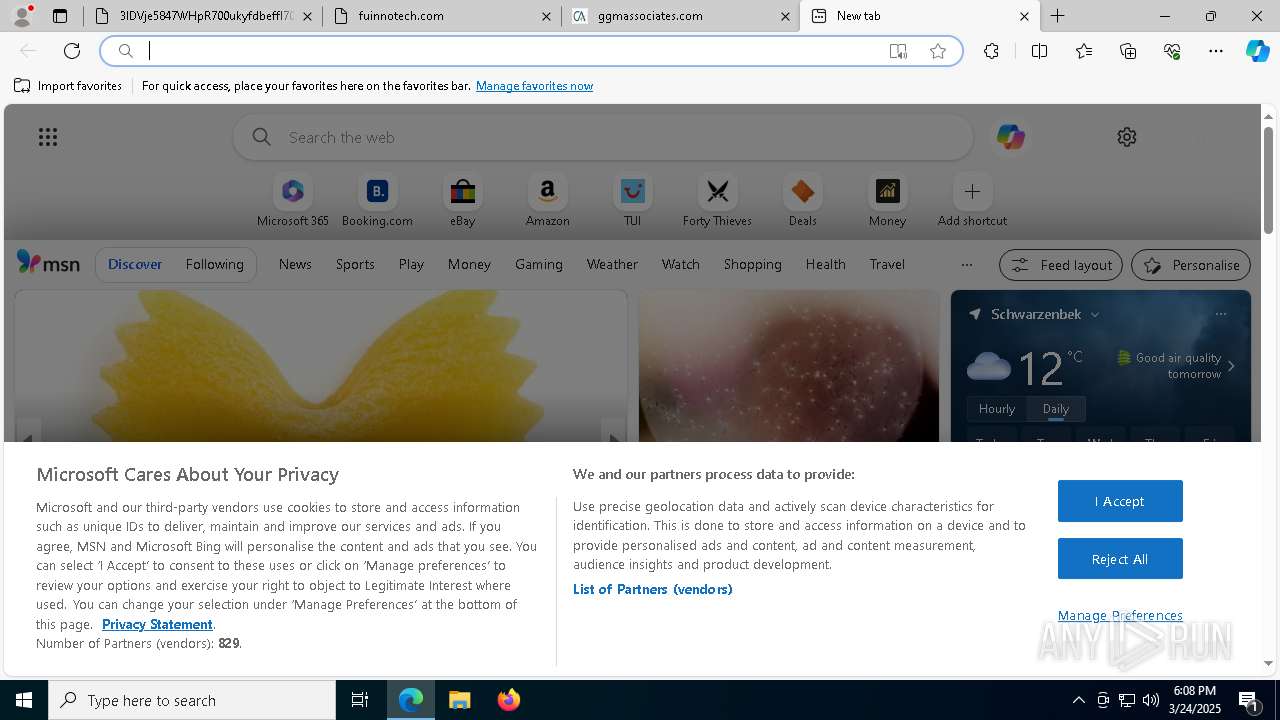Show hidden system tray icons

click(x=1078, y=700)
